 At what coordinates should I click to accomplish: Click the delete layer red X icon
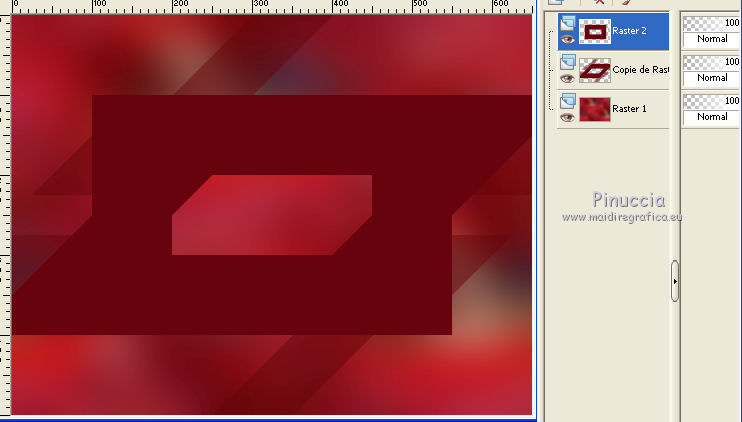tap(600, 2)
